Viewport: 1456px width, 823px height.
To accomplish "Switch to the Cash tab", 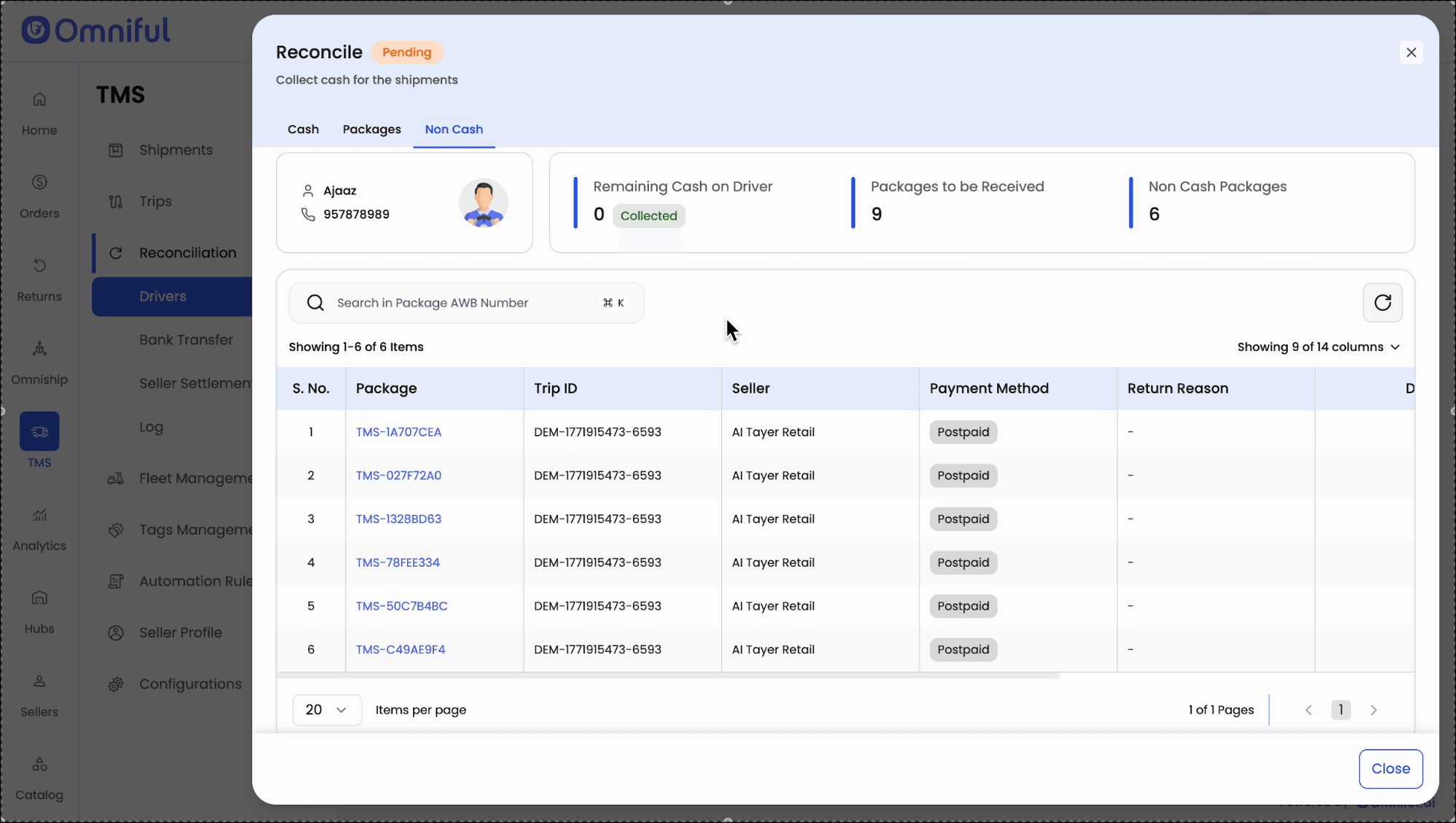I will tap(303, 130).
